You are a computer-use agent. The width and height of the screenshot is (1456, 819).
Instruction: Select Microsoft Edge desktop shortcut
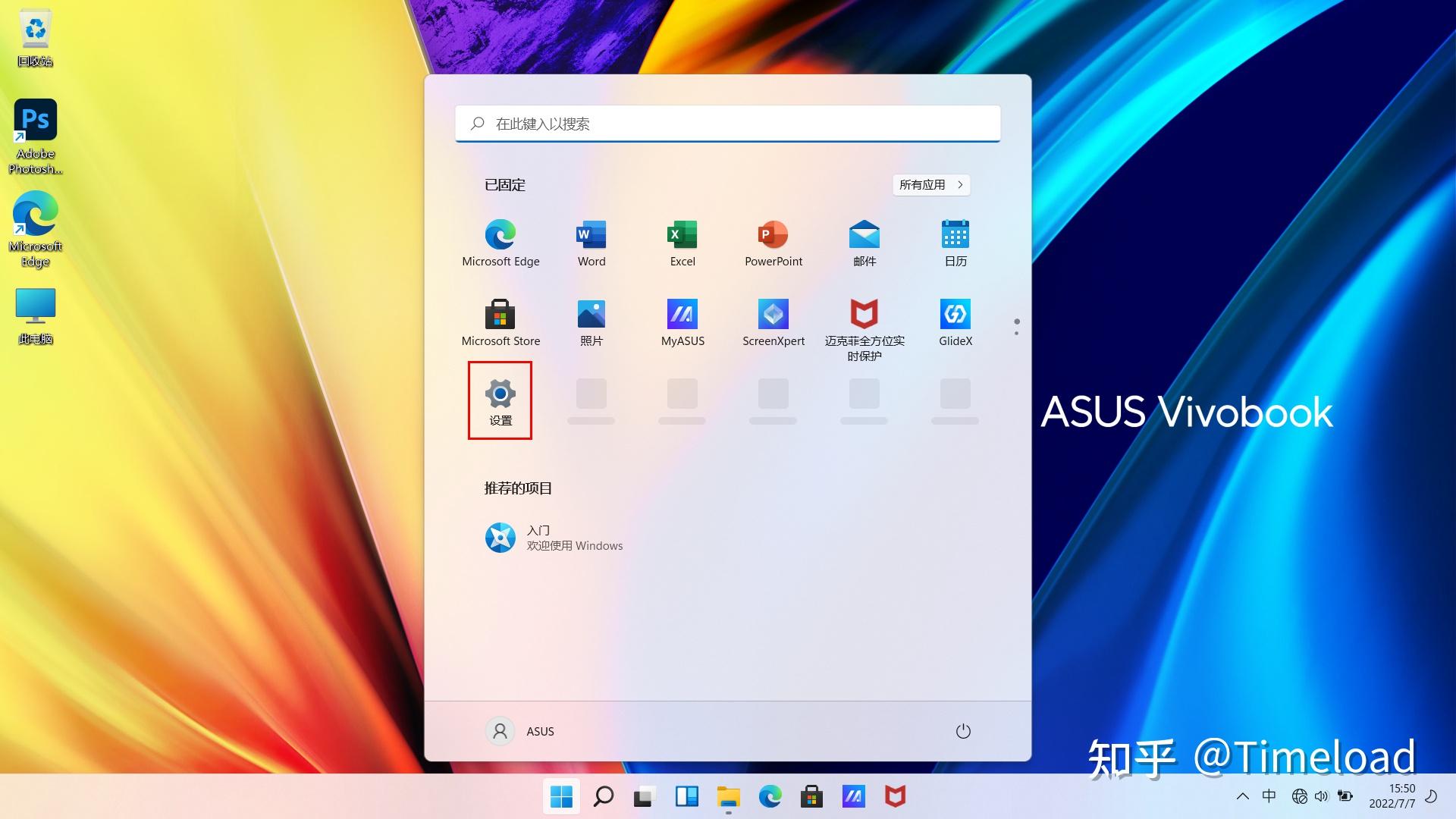(x=36, y=229)
